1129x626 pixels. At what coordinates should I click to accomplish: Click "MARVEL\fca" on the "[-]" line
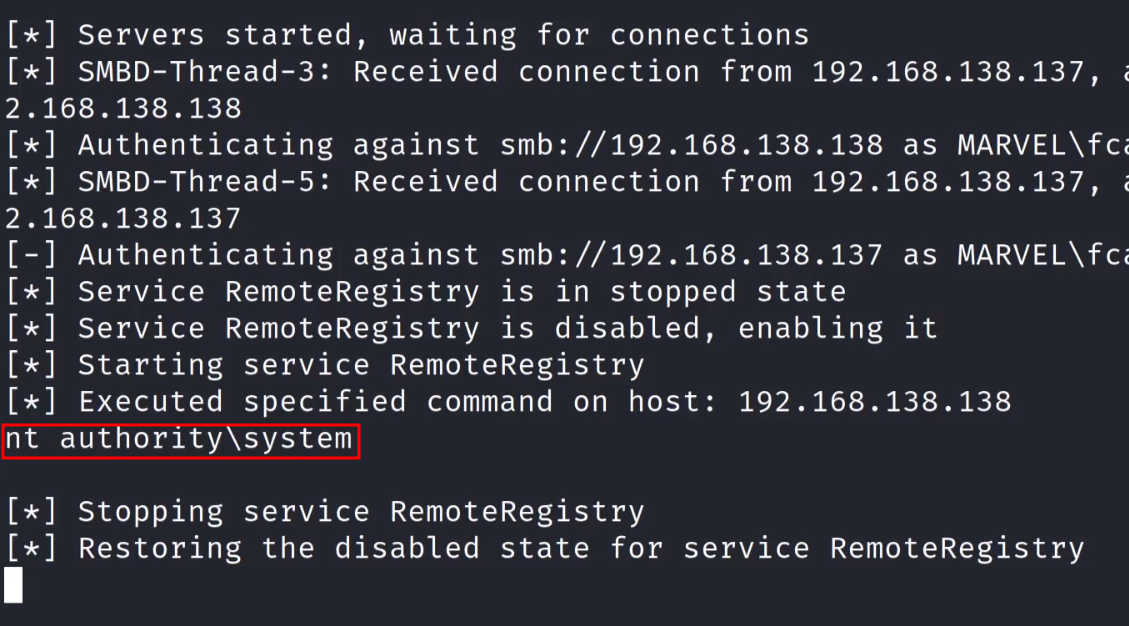pos(1042,255)
